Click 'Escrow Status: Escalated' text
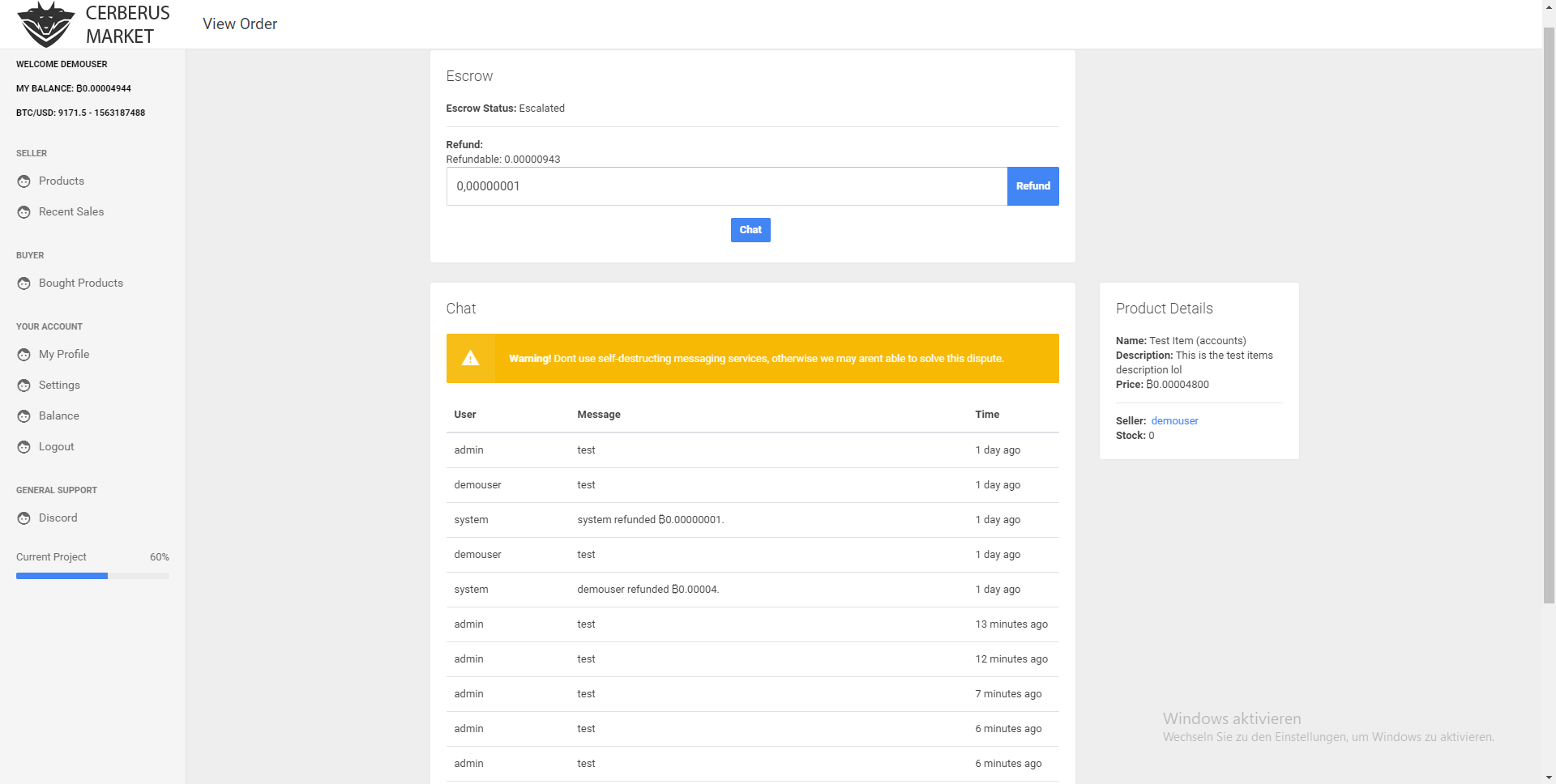Image resolution: width=1556 pixels, height=784 pixels. 506,109
